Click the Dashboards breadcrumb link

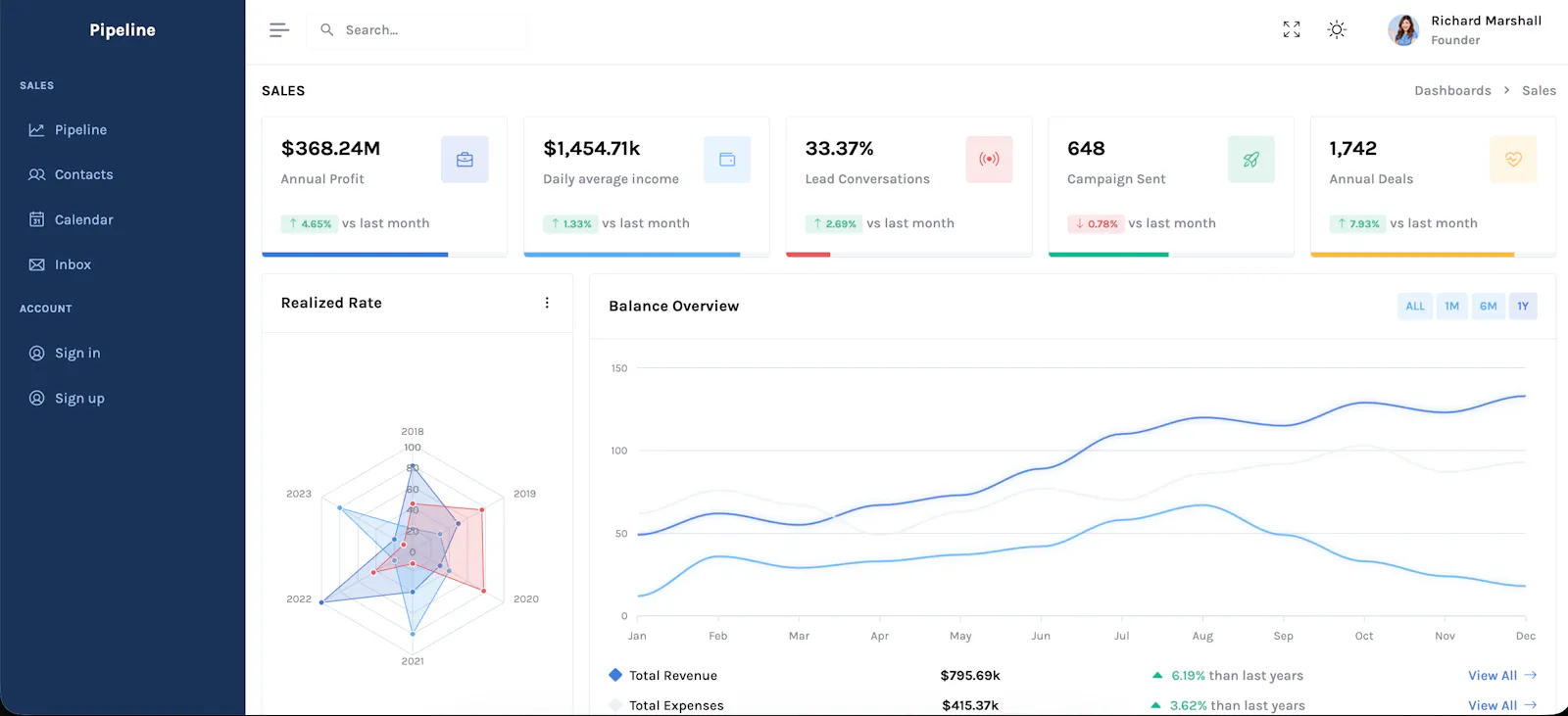(1452, 90)
